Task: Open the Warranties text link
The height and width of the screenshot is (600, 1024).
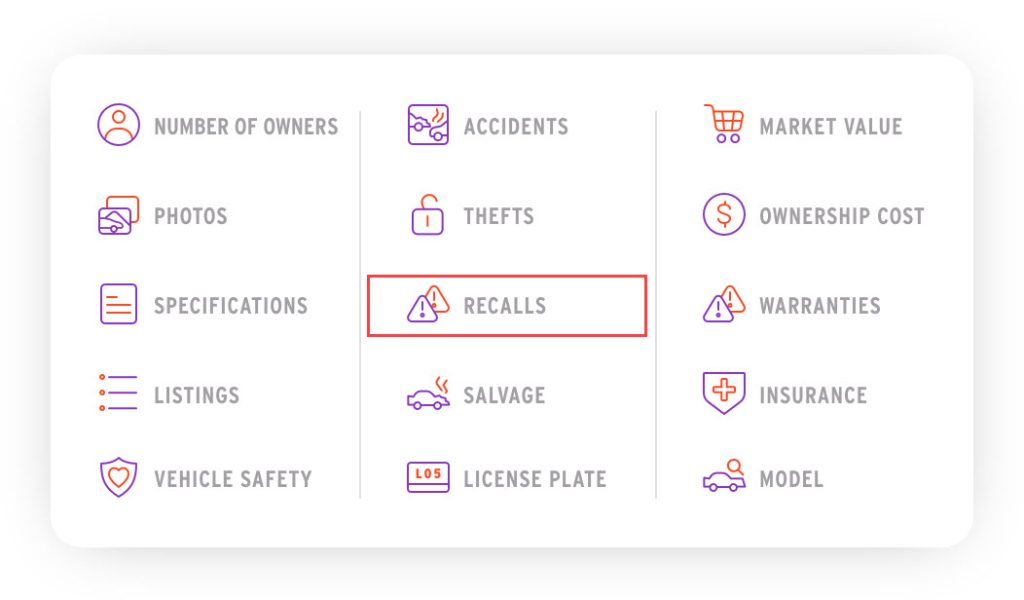Action: coord(820,306)
